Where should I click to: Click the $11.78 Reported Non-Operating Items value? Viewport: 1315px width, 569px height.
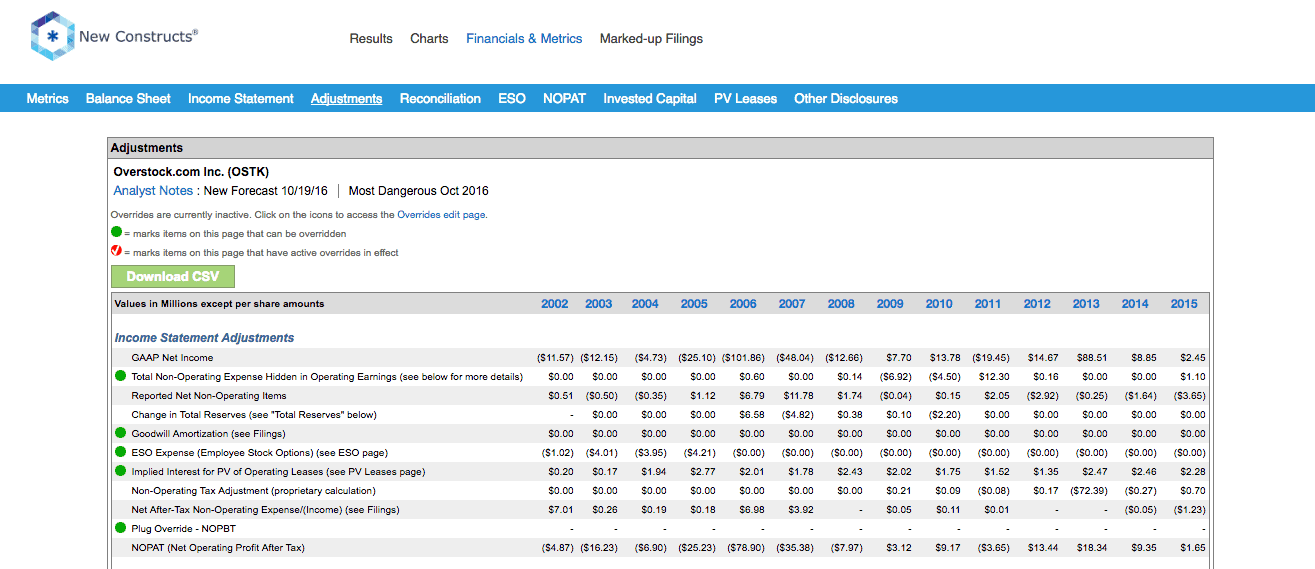point(797,396)
